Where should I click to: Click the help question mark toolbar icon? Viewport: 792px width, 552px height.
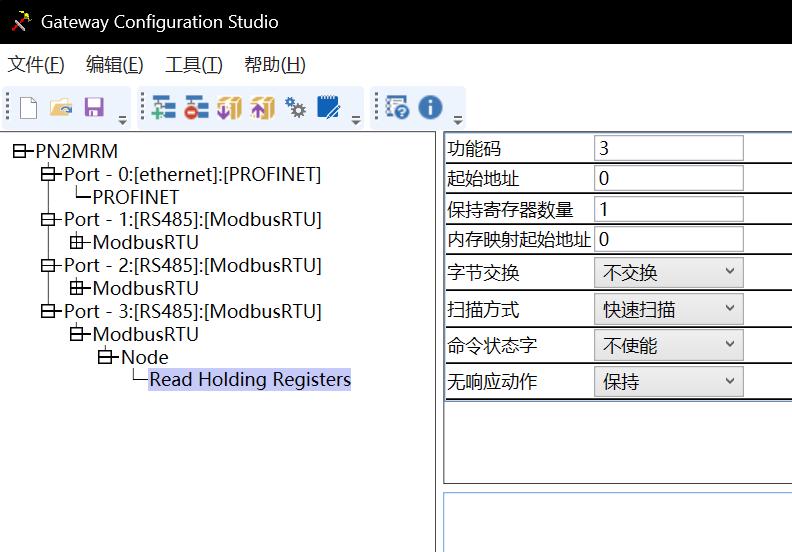(397, 108)
